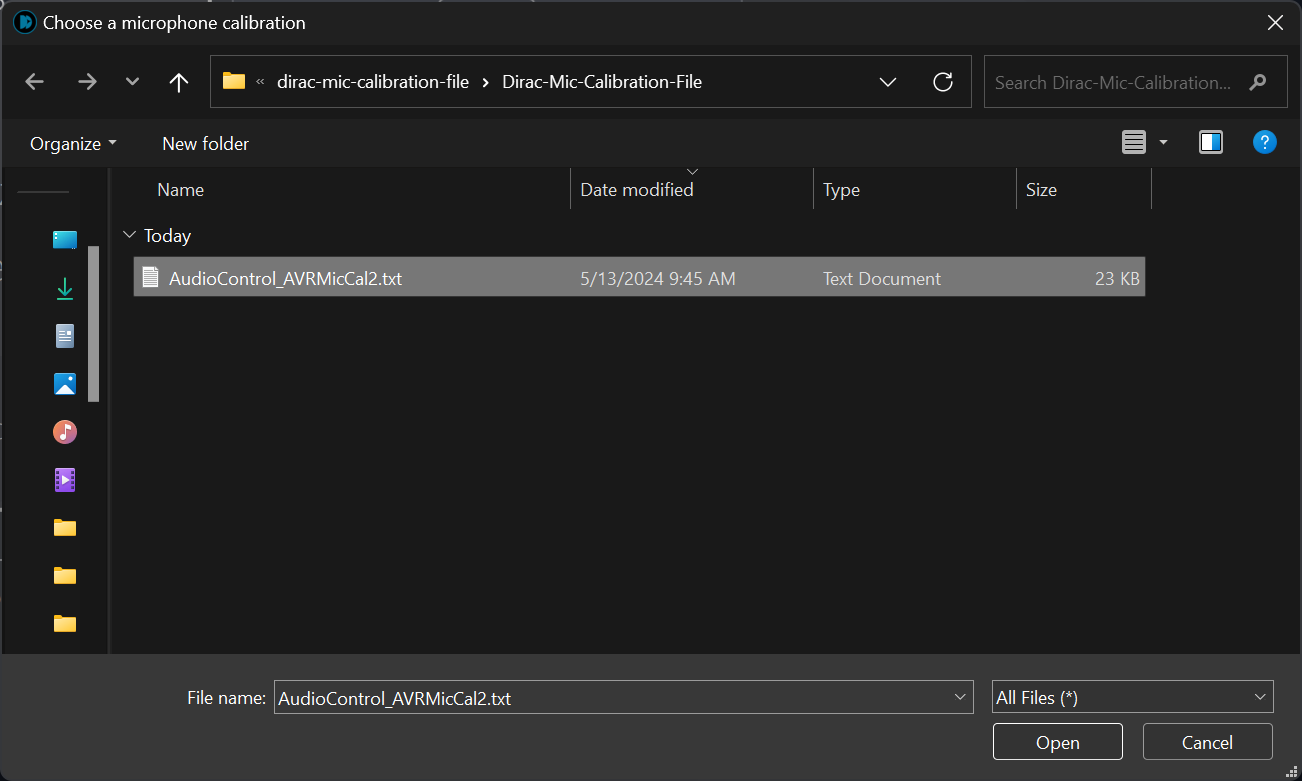The height and width of the screenshot is (781, 1302).
Task: Open Downloads in the sidebar
Action: (x=65, y=288)
